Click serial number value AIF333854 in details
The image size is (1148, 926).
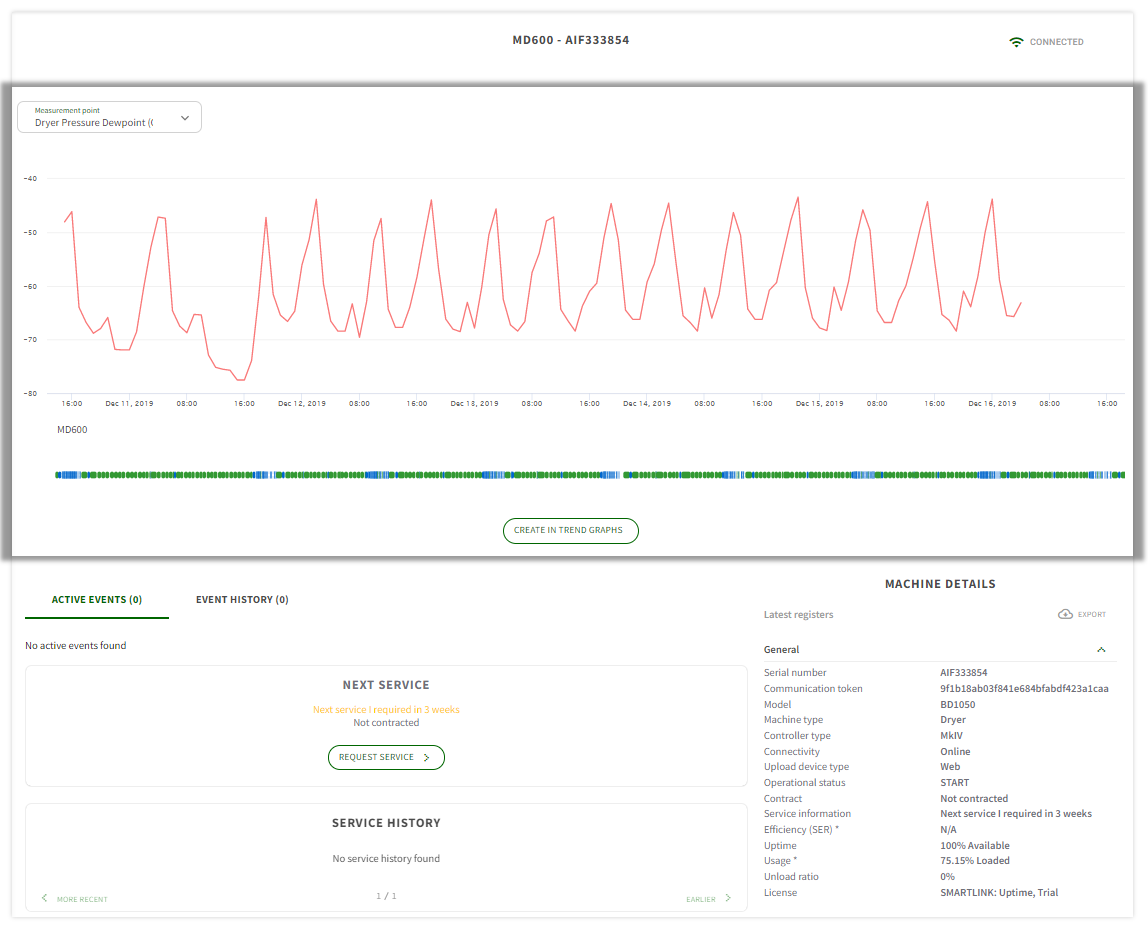[964, 673]
